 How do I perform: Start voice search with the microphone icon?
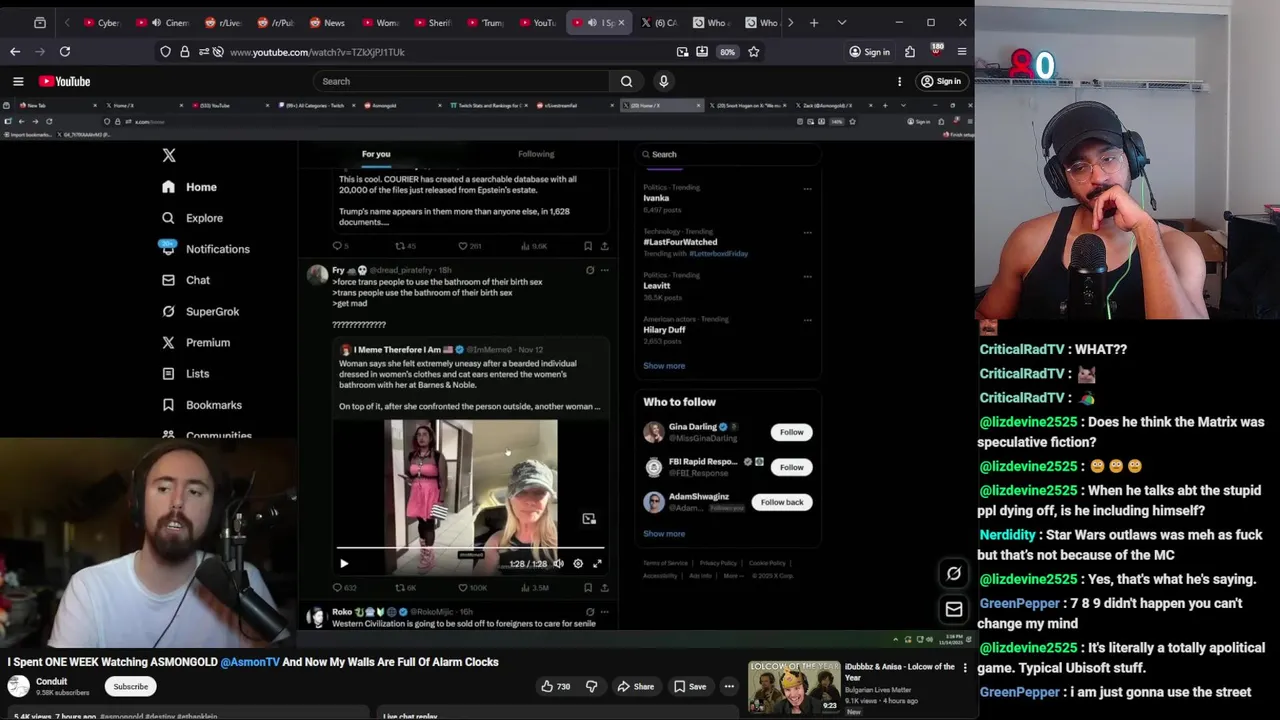coord(663,81)
